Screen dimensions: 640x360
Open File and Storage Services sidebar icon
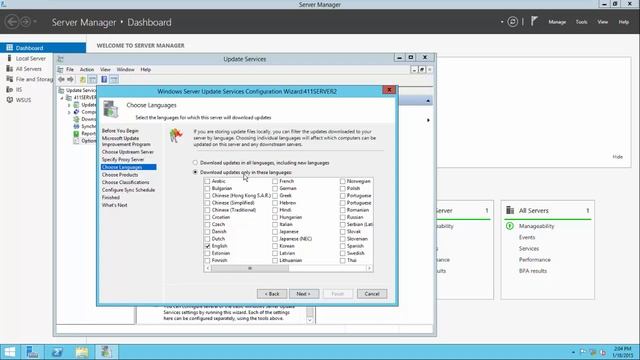[9, 79]
